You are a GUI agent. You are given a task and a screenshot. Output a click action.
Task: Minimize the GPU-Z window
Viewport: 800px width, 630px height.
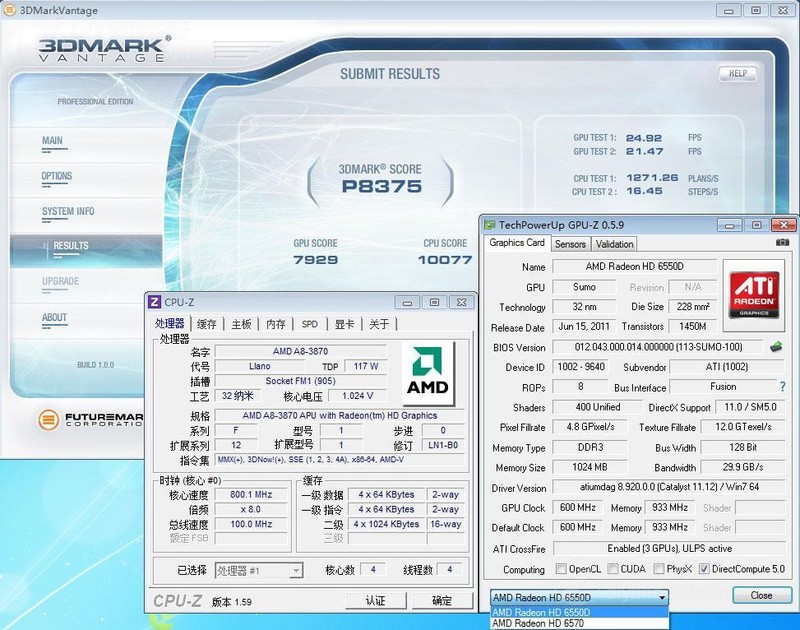(x=730, y=225)
